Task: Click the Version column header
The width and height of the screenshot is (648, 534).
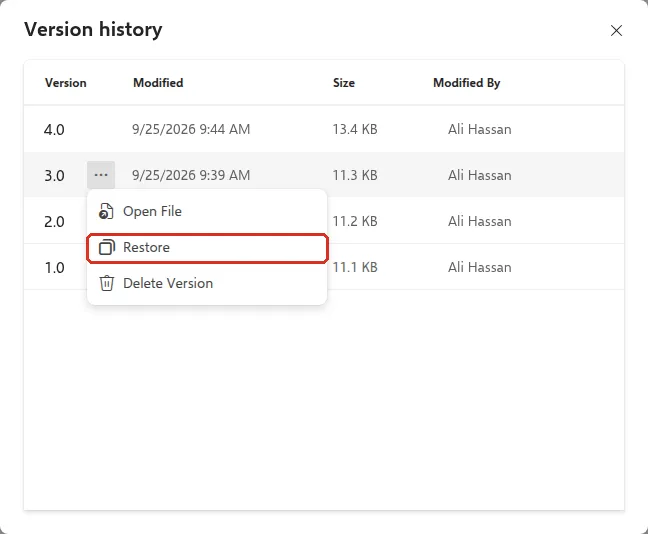Action: (x=66, y=83)
